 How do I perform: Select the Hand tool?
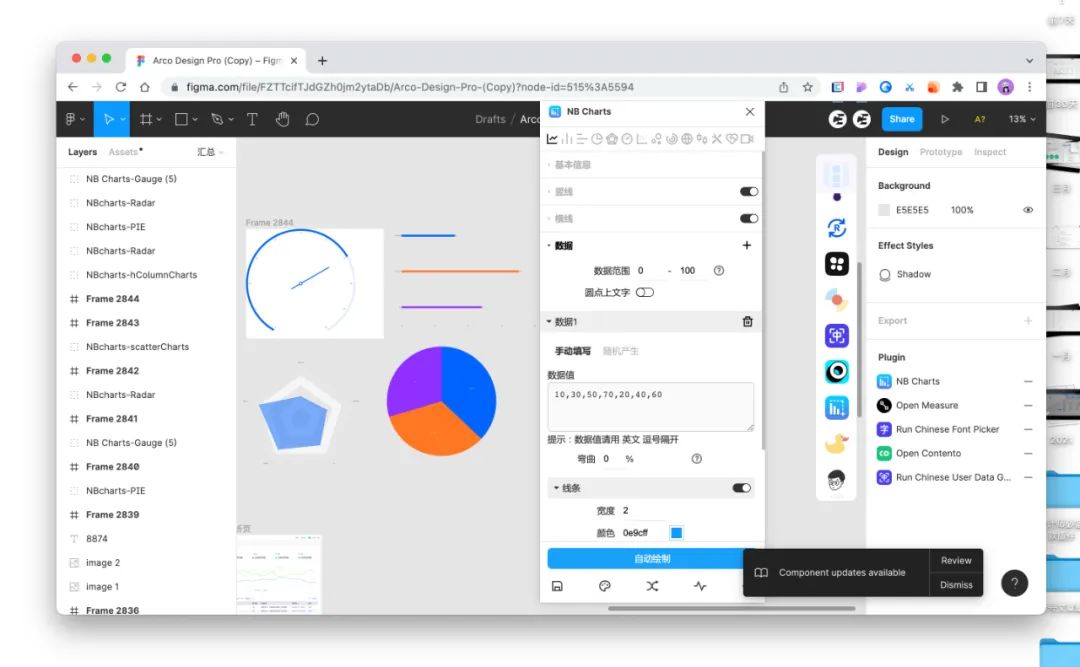[x=283, y=119]
